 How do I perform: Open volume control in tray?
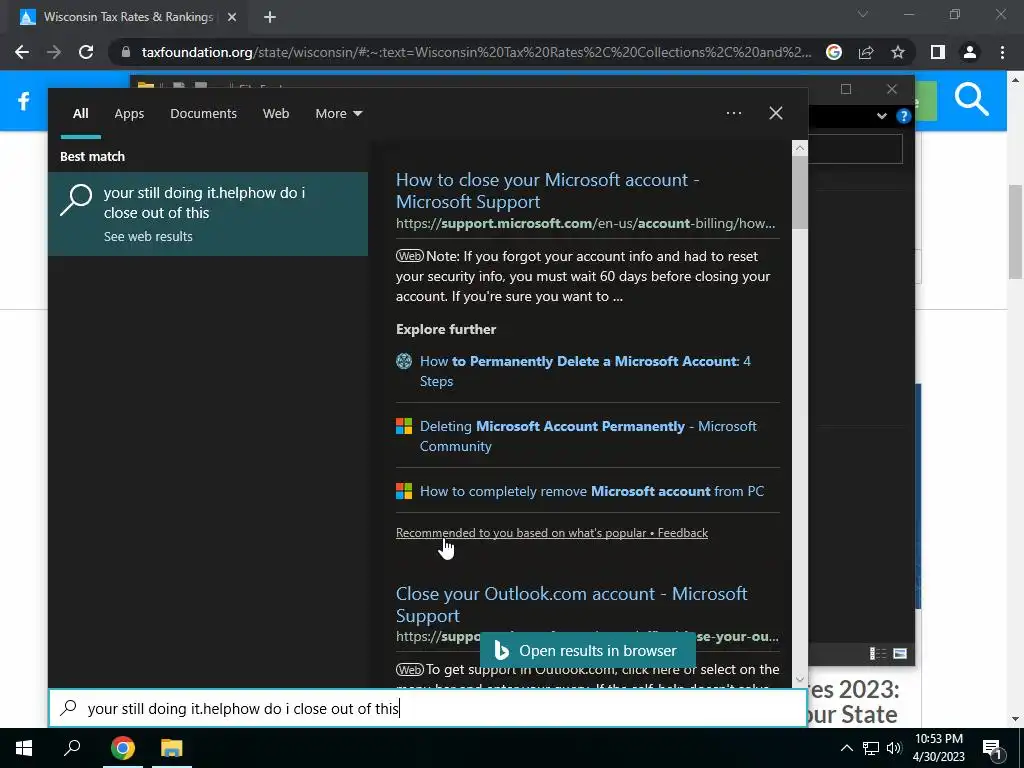(894, 748)
